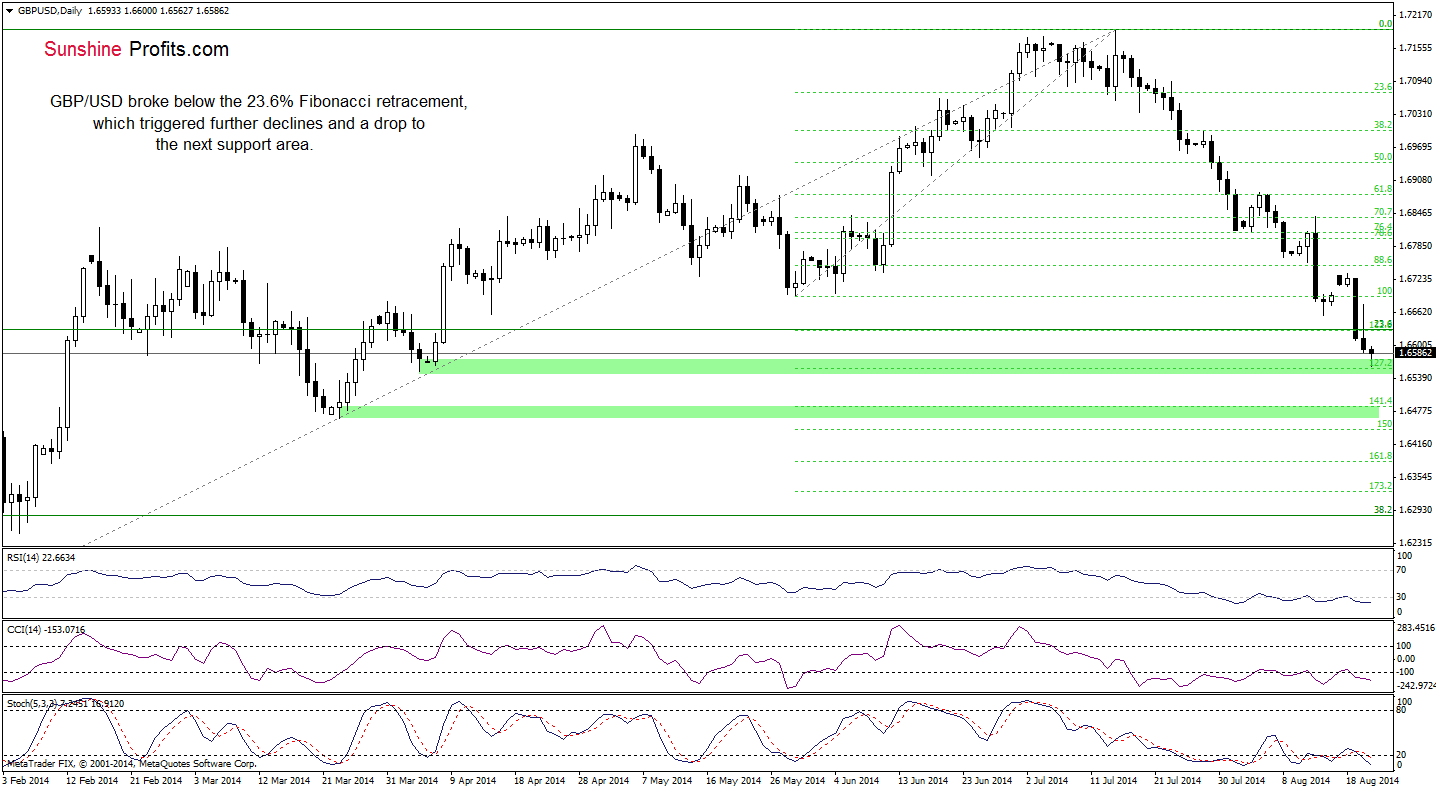This screenshot has height=789, width=1436.
Task: Click the 1.63545 price axis label
Action: click(x=1417, y=477)
